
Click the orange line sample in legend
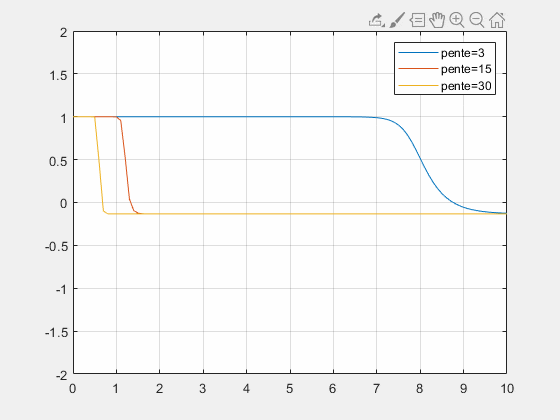[x=418, y=69]
